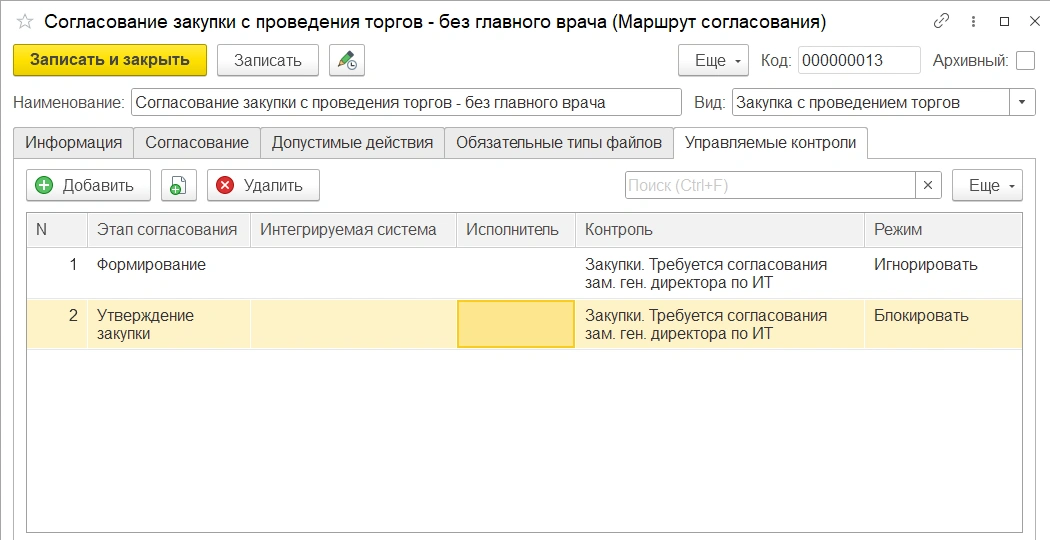Image resolution: width=1050 pixels, height=540 pixels.
Task: Click Игнорировать mode cell
Action: click(x=943, y=273)
